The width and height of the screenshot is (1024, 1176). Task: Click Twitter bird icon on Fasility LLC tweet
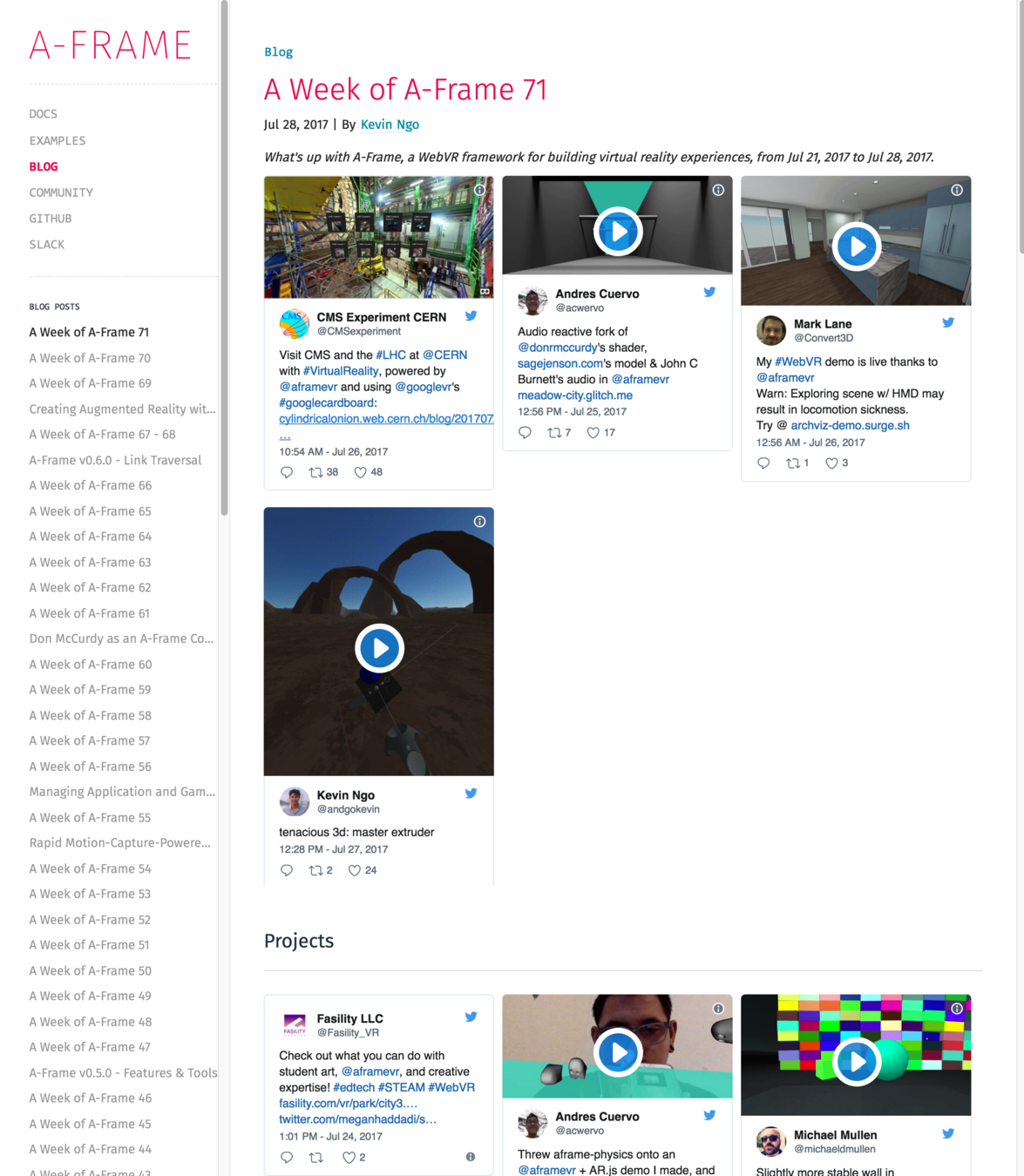pyautogui.click(x=471, y=1017)
